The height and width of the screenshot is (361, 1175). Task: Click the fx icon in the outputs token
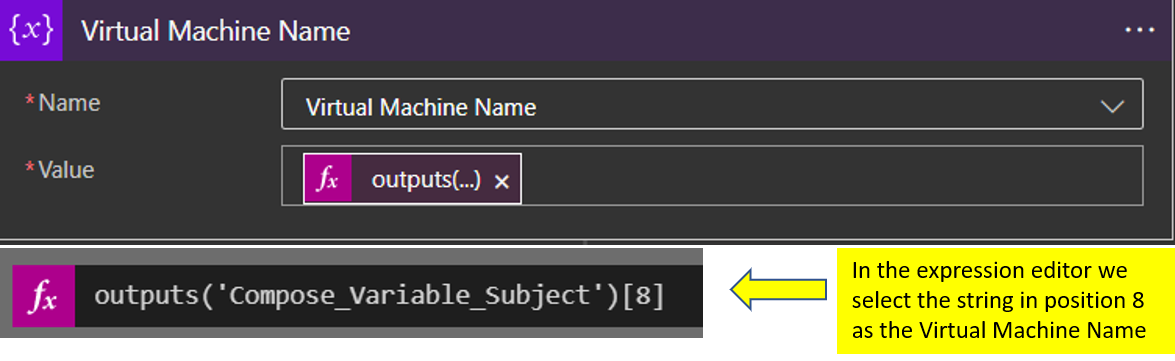click(x=327, y=179)
